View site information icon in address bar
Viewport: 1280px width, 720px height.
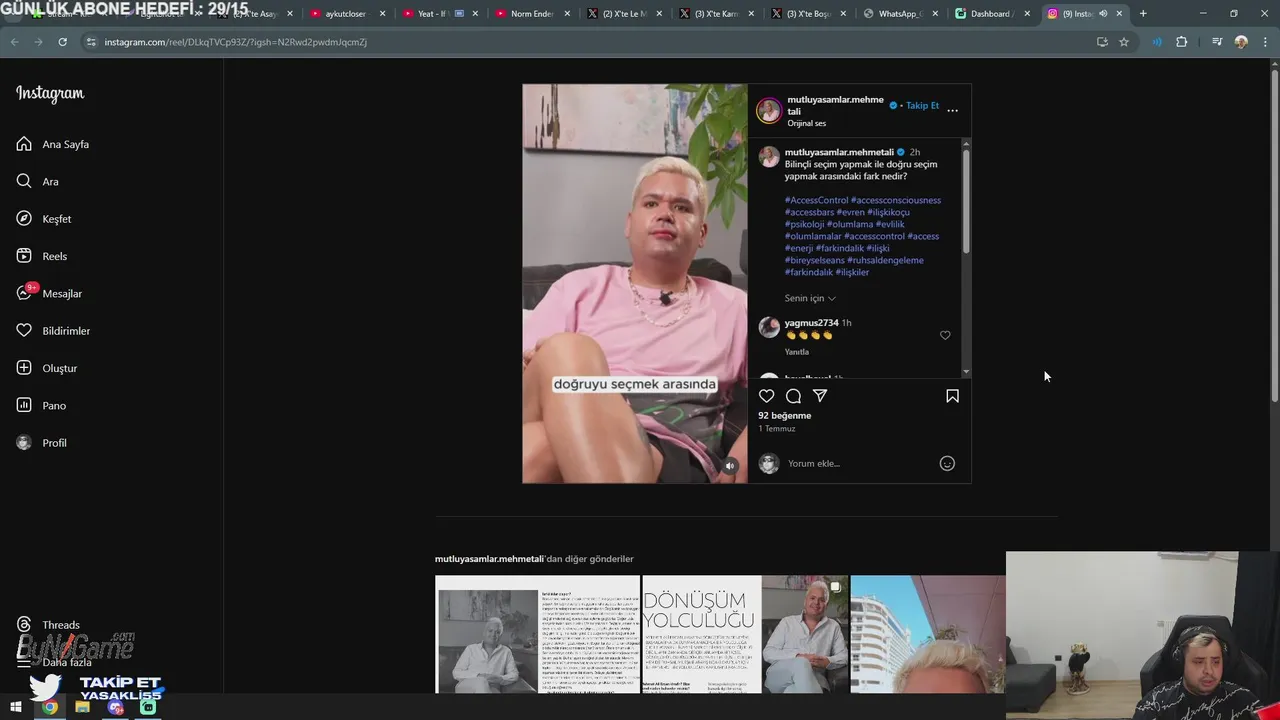click(91, 42)
